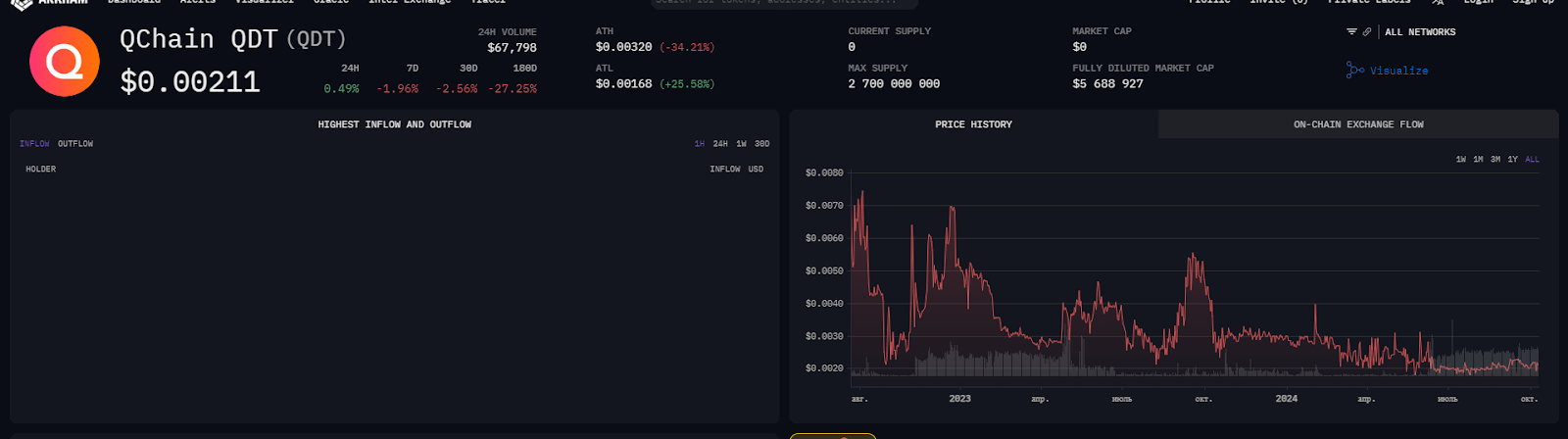
Task: Open the Visualize link
Action: (x=1398, y=71)
